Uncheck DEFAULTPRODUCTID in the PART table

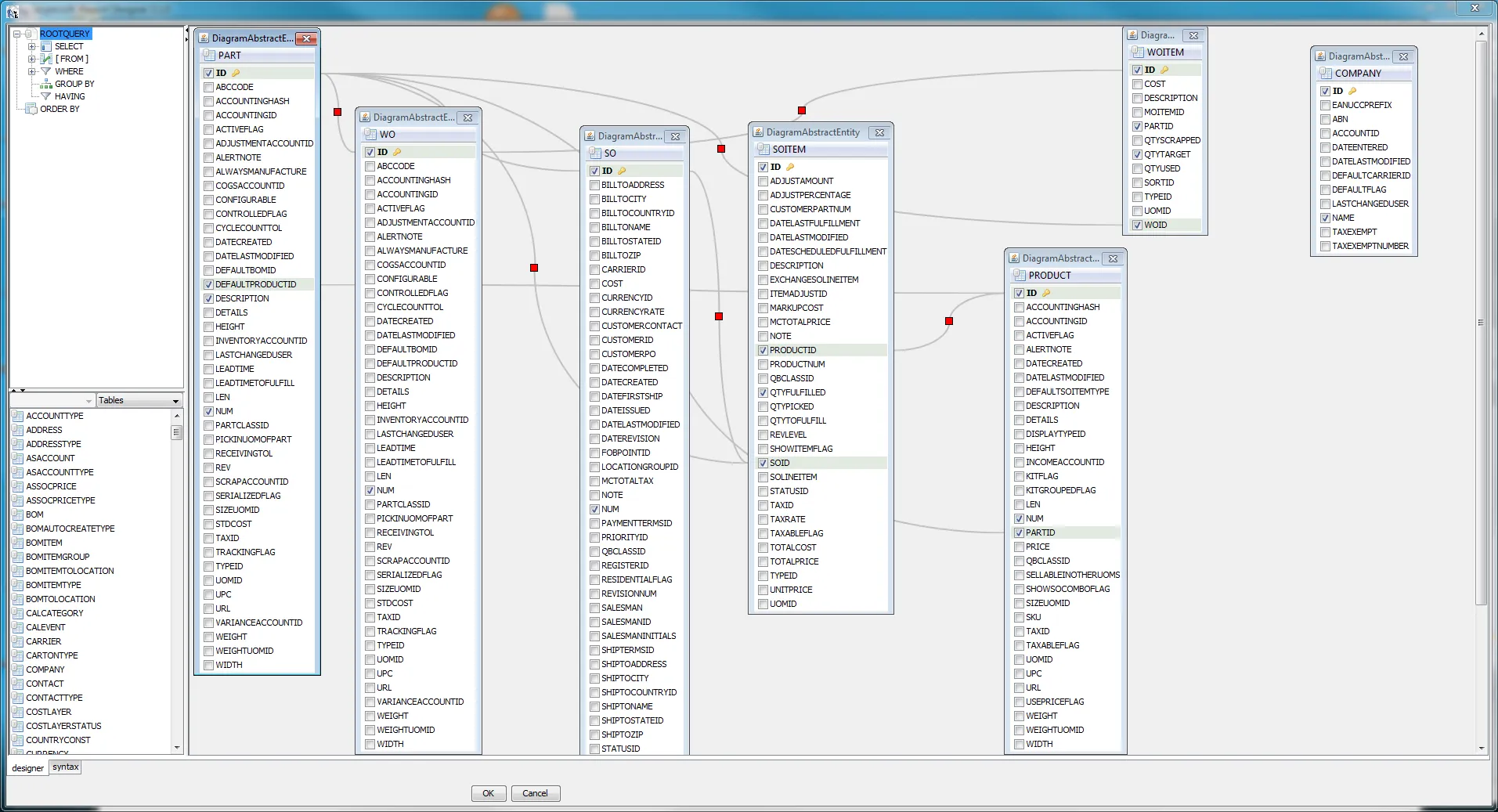209,284
